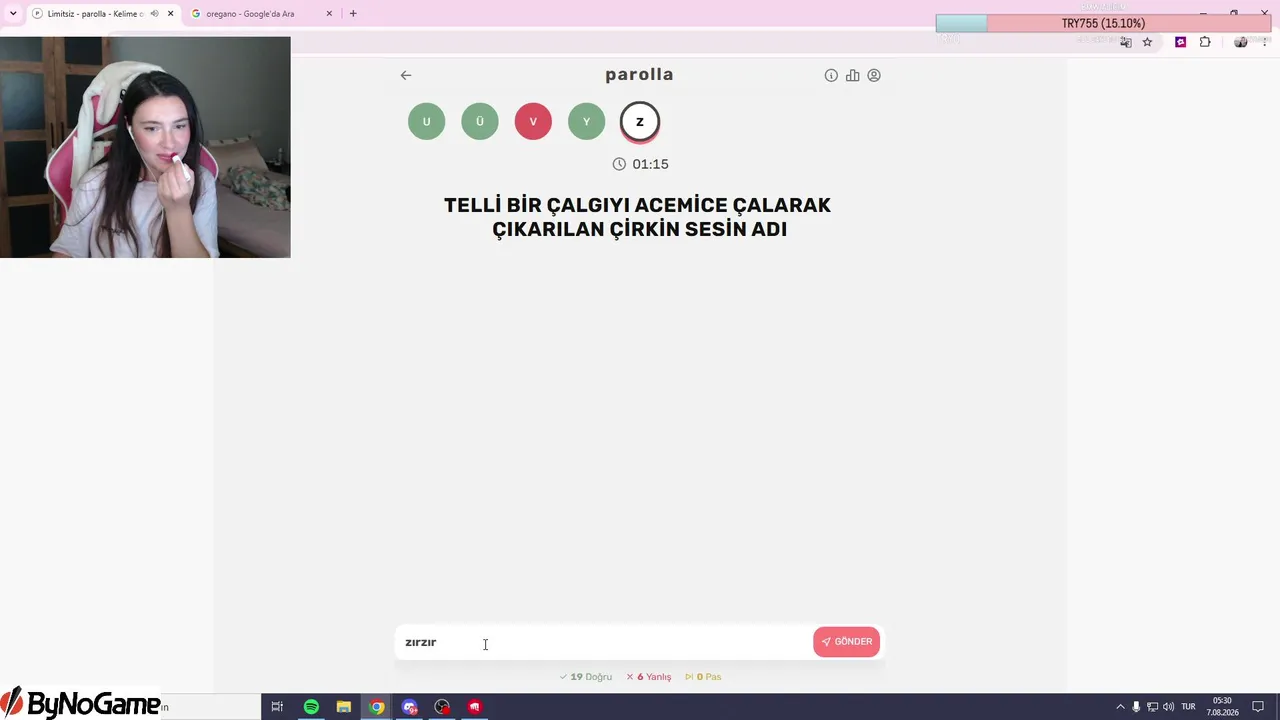Open a new browser tab
Viewport: 1280px width, 720px height.
point(353,14)
